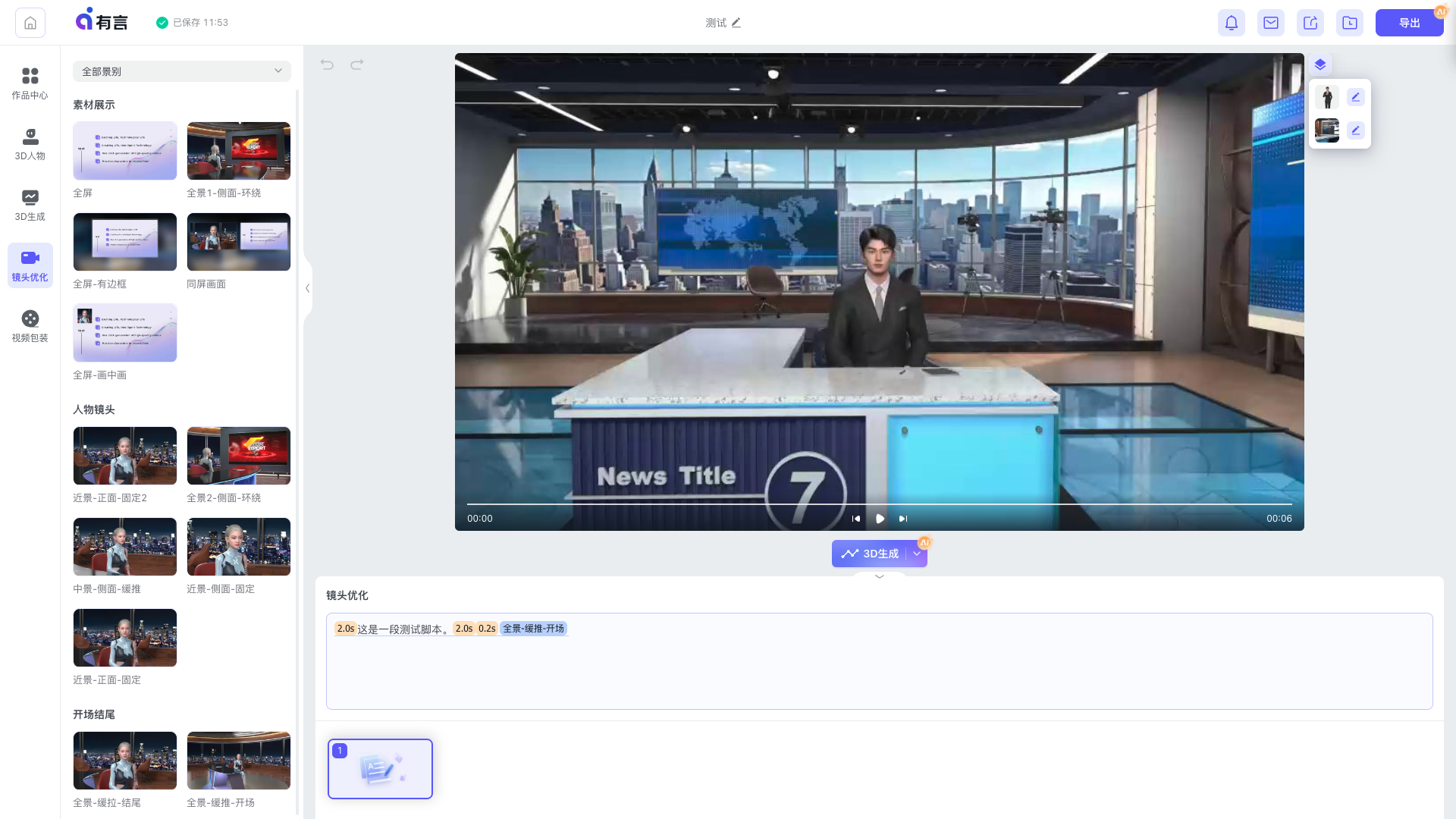Click the video progress bar
Screen dimensions: 1456x819
[x=880, y=504]
